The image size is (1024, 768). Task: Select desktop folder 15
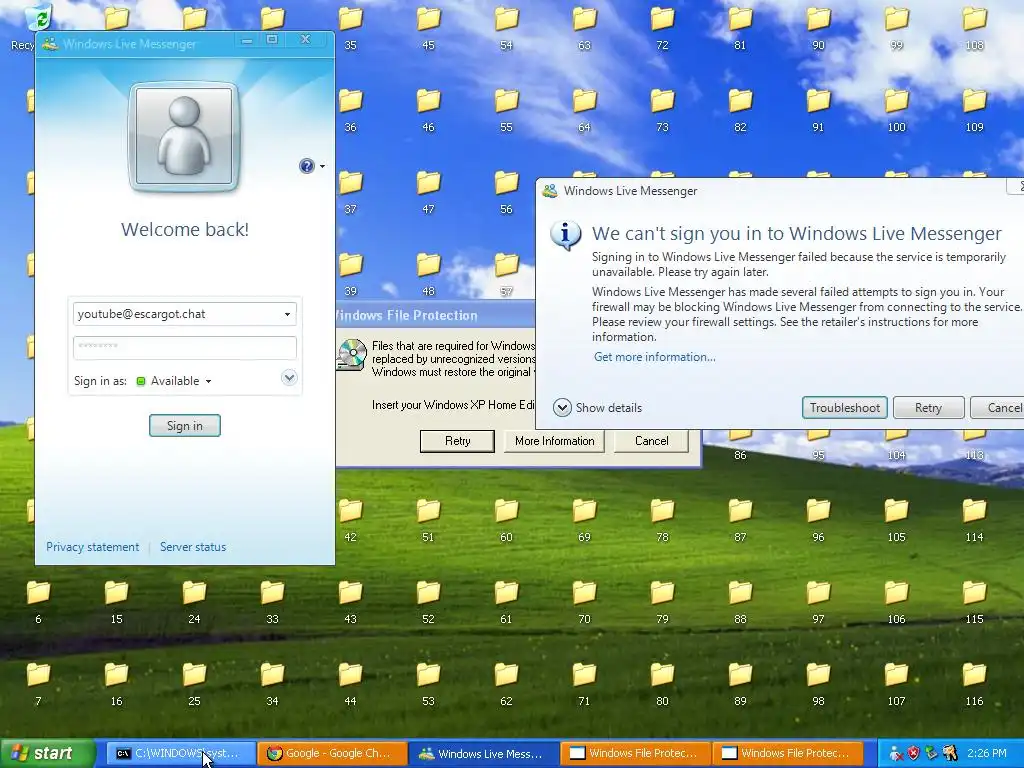tap(116, 602)
